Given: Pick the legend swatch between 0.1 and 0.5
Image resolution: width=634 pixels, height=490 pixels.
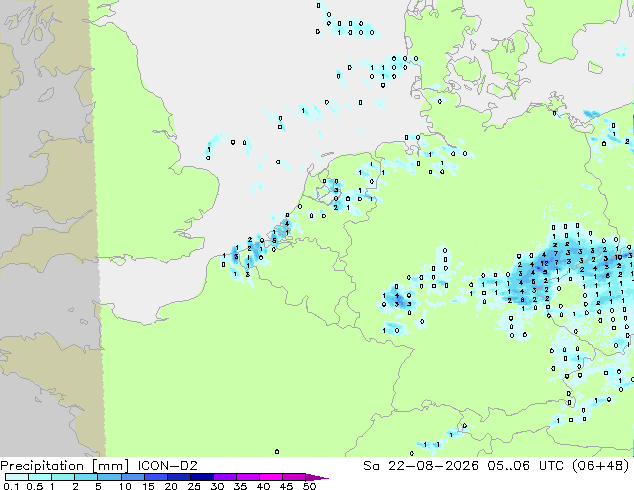Looking at the screenshot, I should pyautogui.click(x=17, y=477).
